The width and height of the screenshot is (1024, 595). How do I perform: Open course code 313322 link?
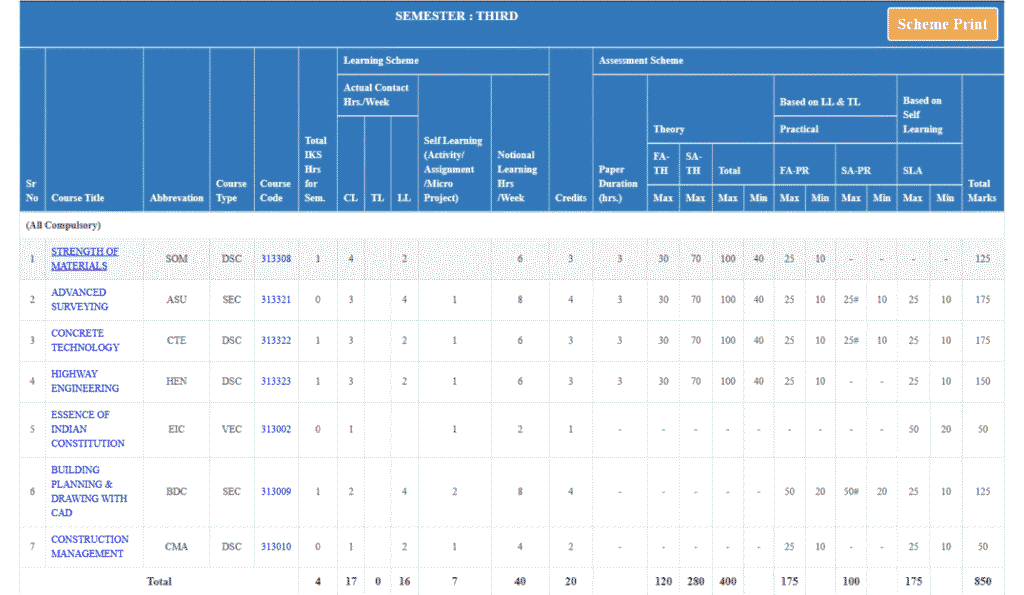tap(276, 340)
